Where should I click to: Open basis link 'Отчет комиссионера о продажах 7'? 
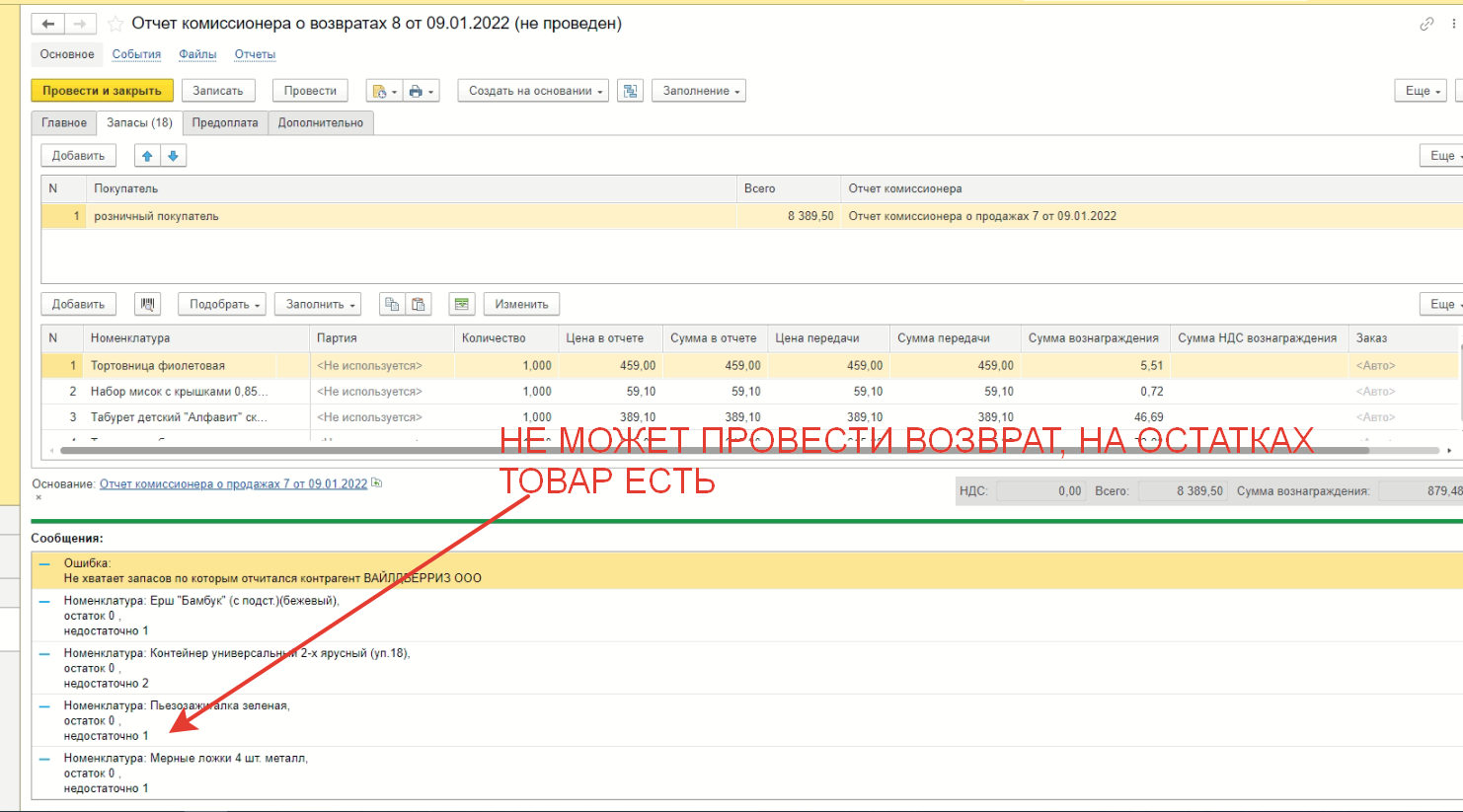(x=233, y=484)
